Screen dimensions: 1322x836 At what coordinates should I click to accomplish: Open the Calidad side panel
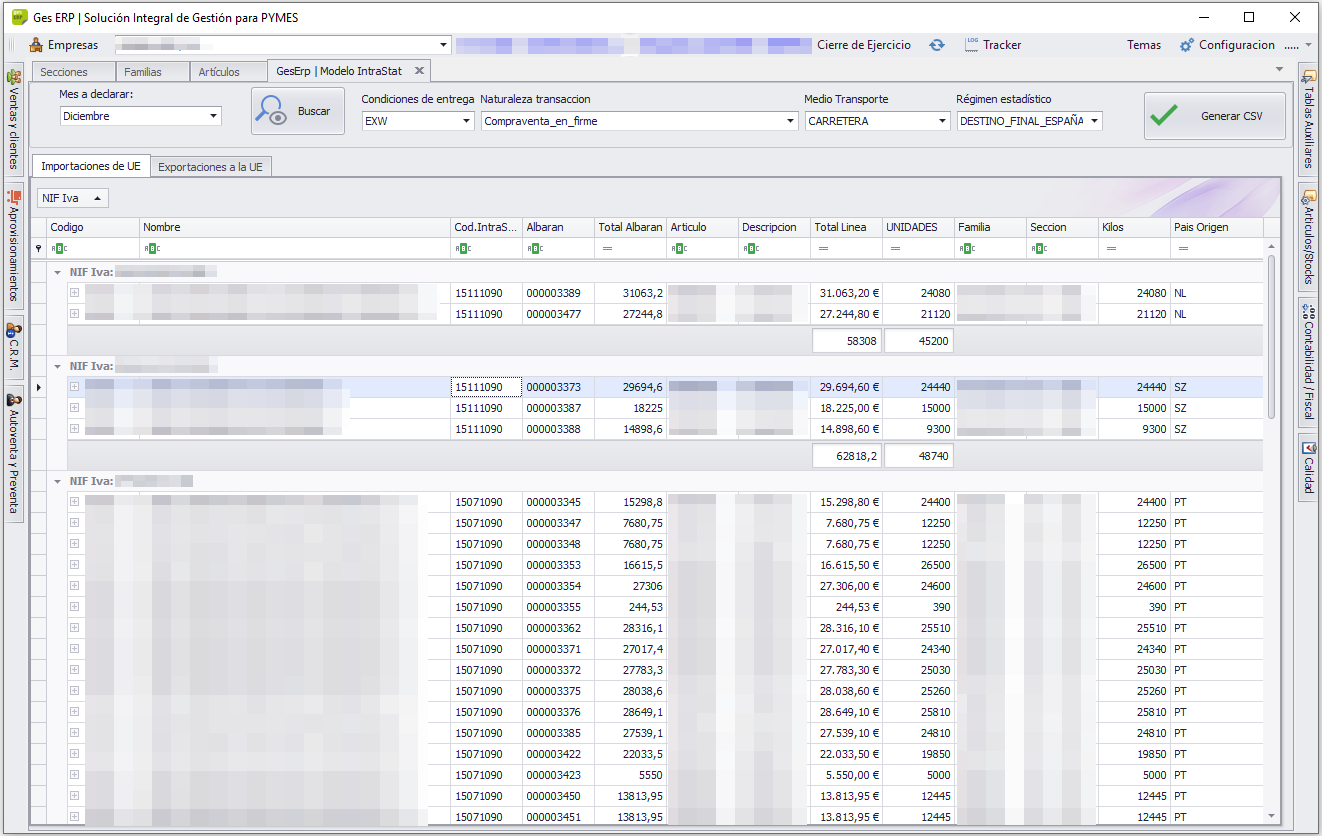coord(1308,468)
